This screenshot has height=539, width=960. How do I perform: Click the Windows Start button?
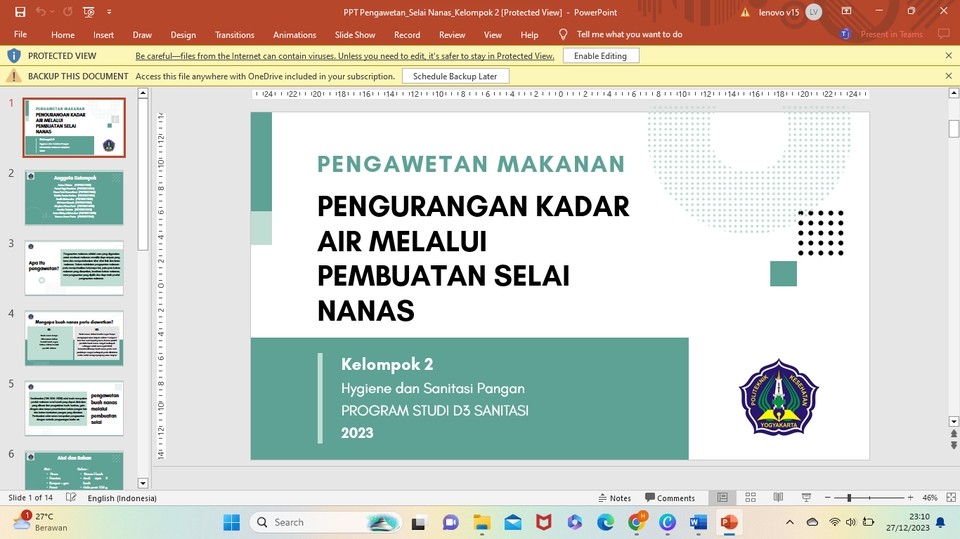(231, 522)
